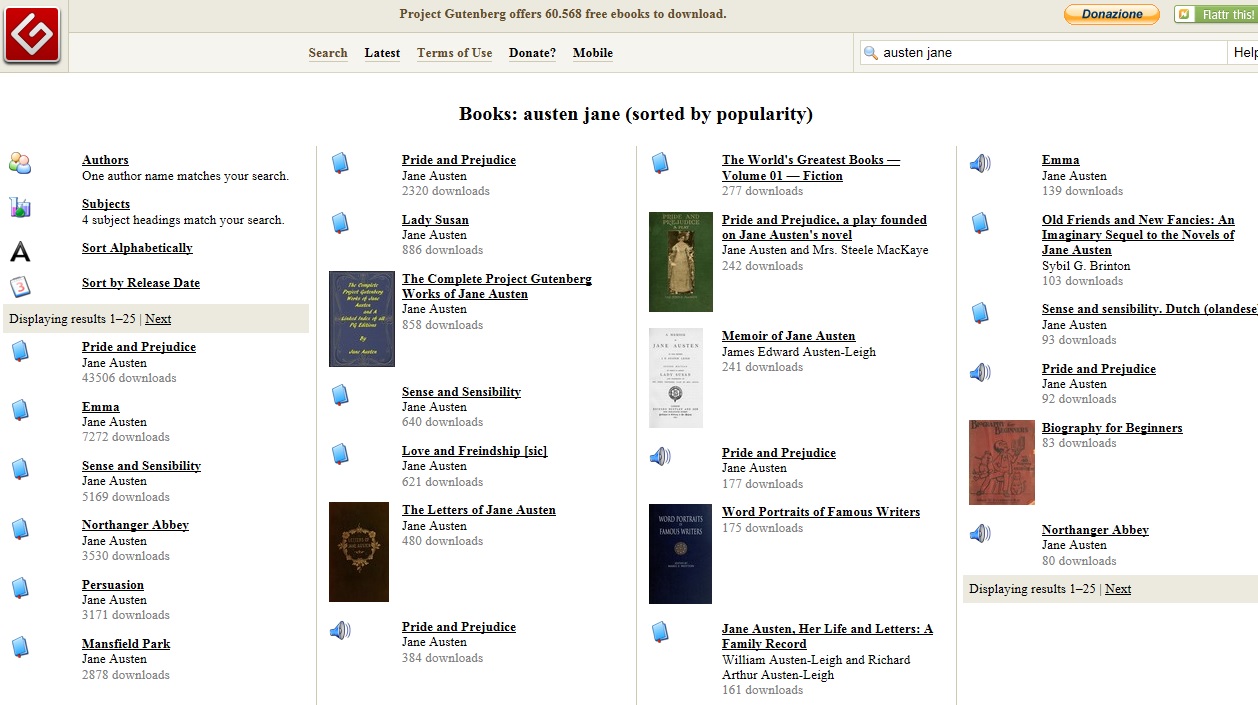Click the Sort by Release Date calendar icon
Viewport: 1258px width, 705px height.
(20, 286)
